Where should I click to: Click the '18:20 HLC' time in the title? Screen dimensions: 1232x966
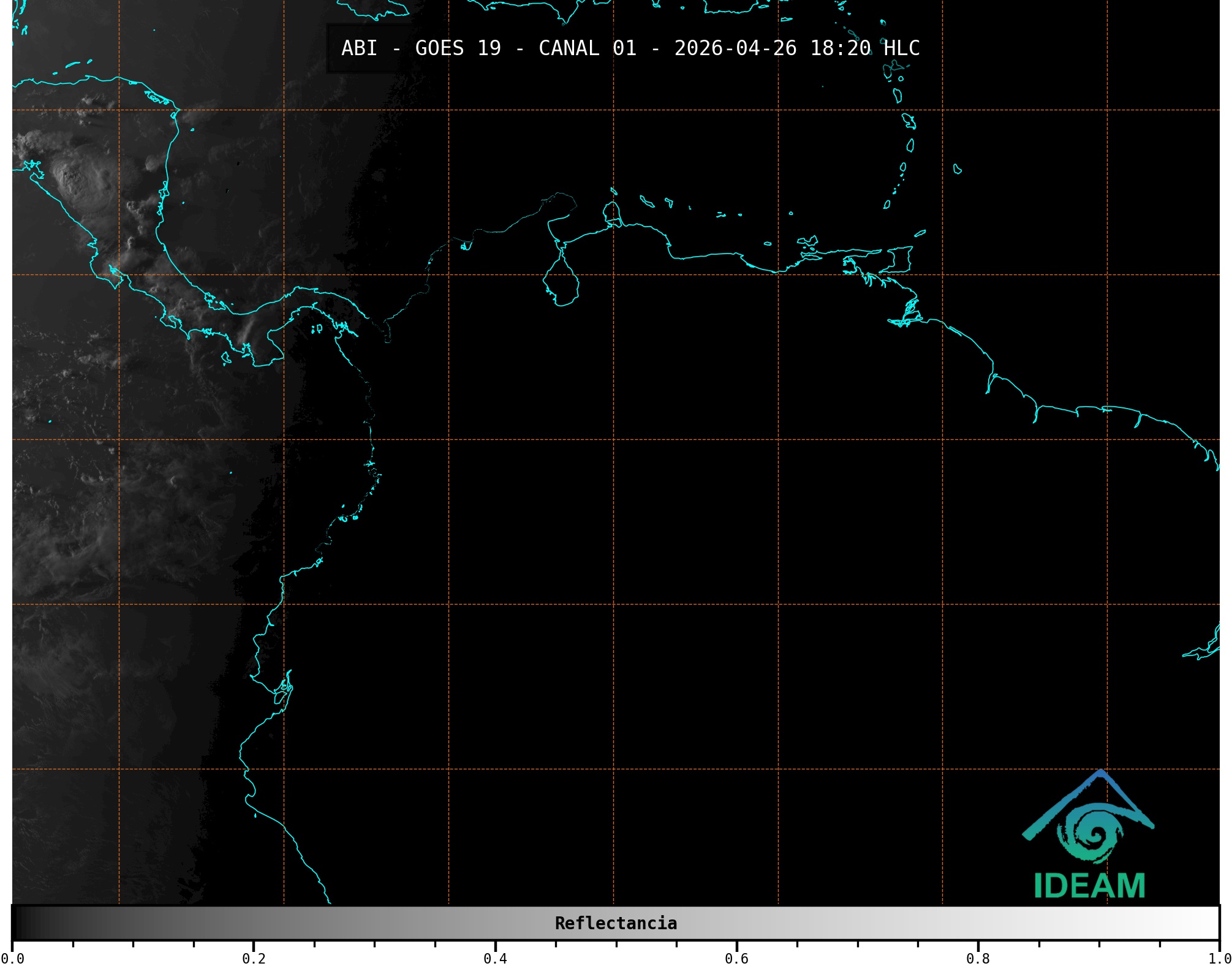tap(864, 48)
